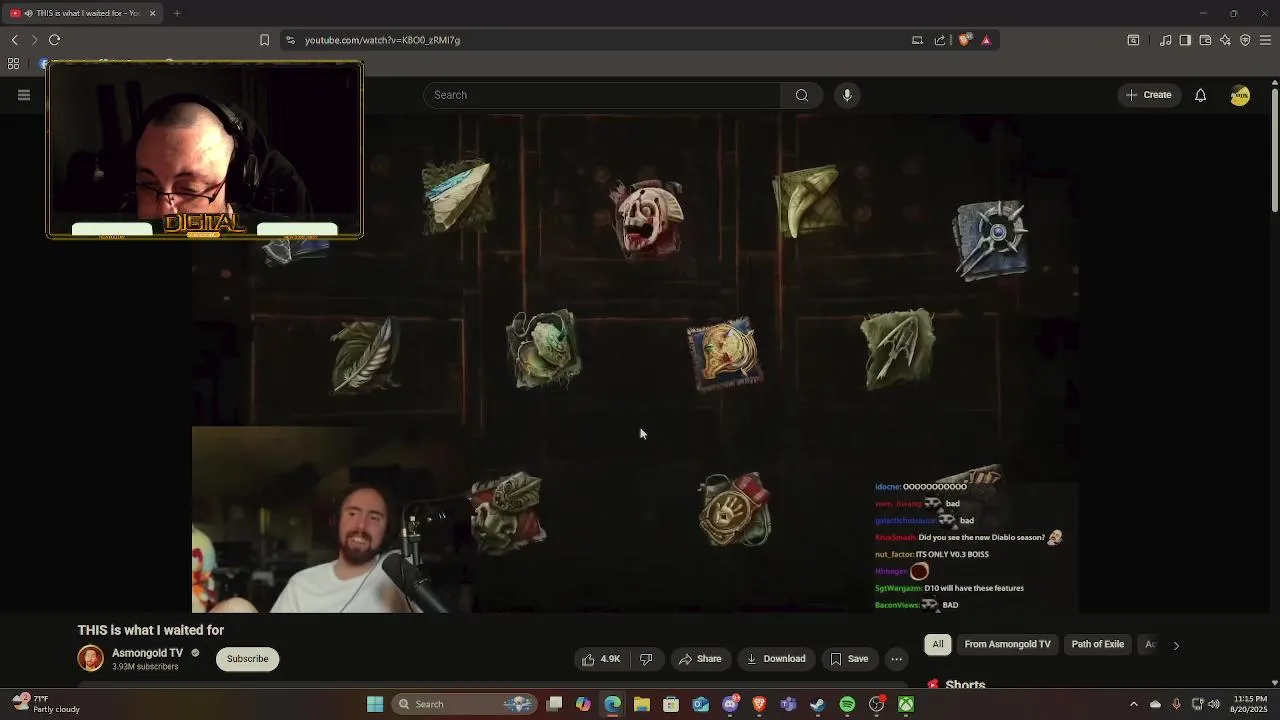Show more chips with right arrow
Image resolution: width=1280 pixels, height=720 pixels.
click(x=1176, y=645)
